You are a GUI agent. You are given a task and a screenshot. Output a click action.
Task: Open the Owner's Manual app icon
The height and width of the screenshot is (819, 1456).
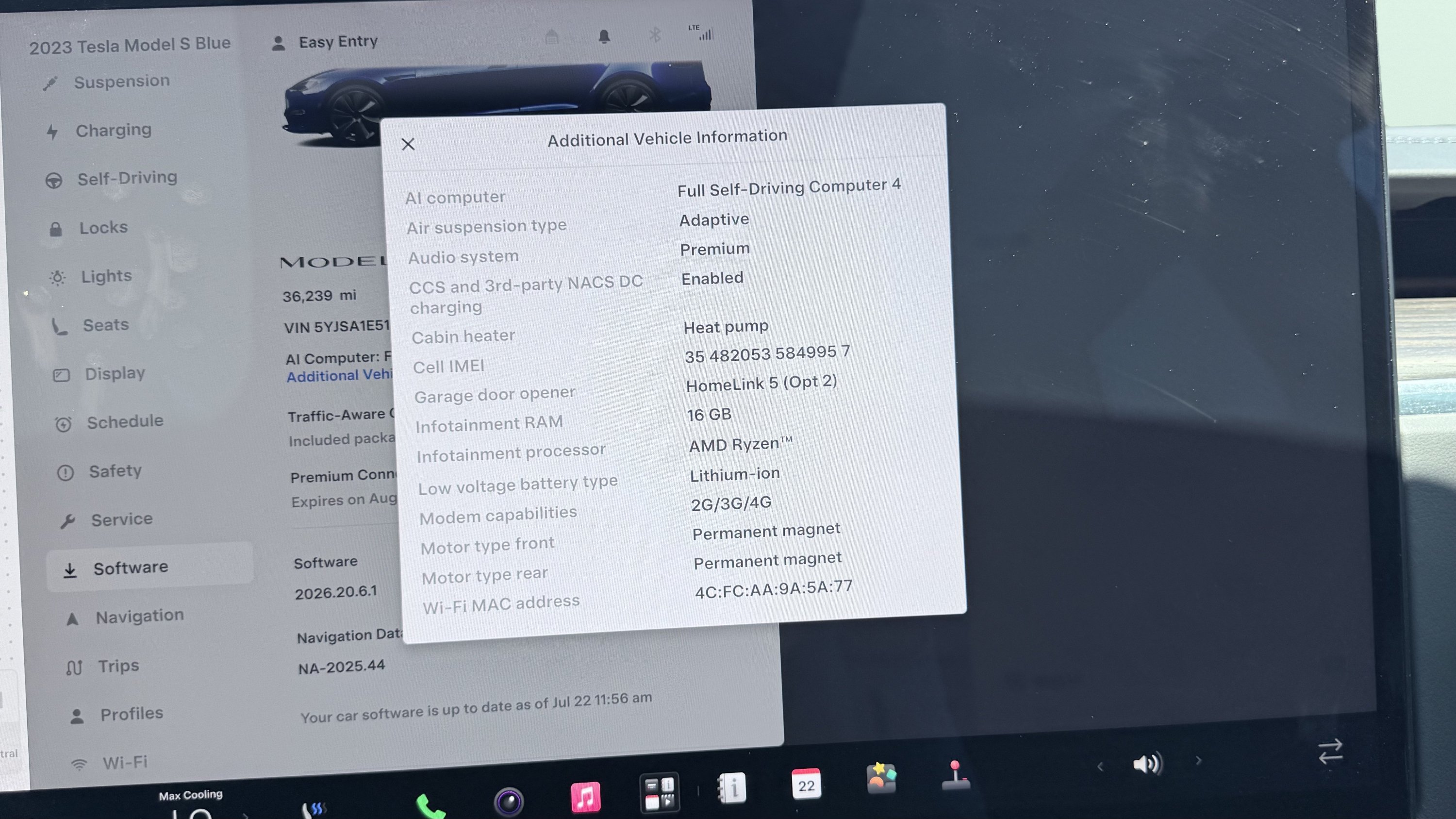(732, 788)
